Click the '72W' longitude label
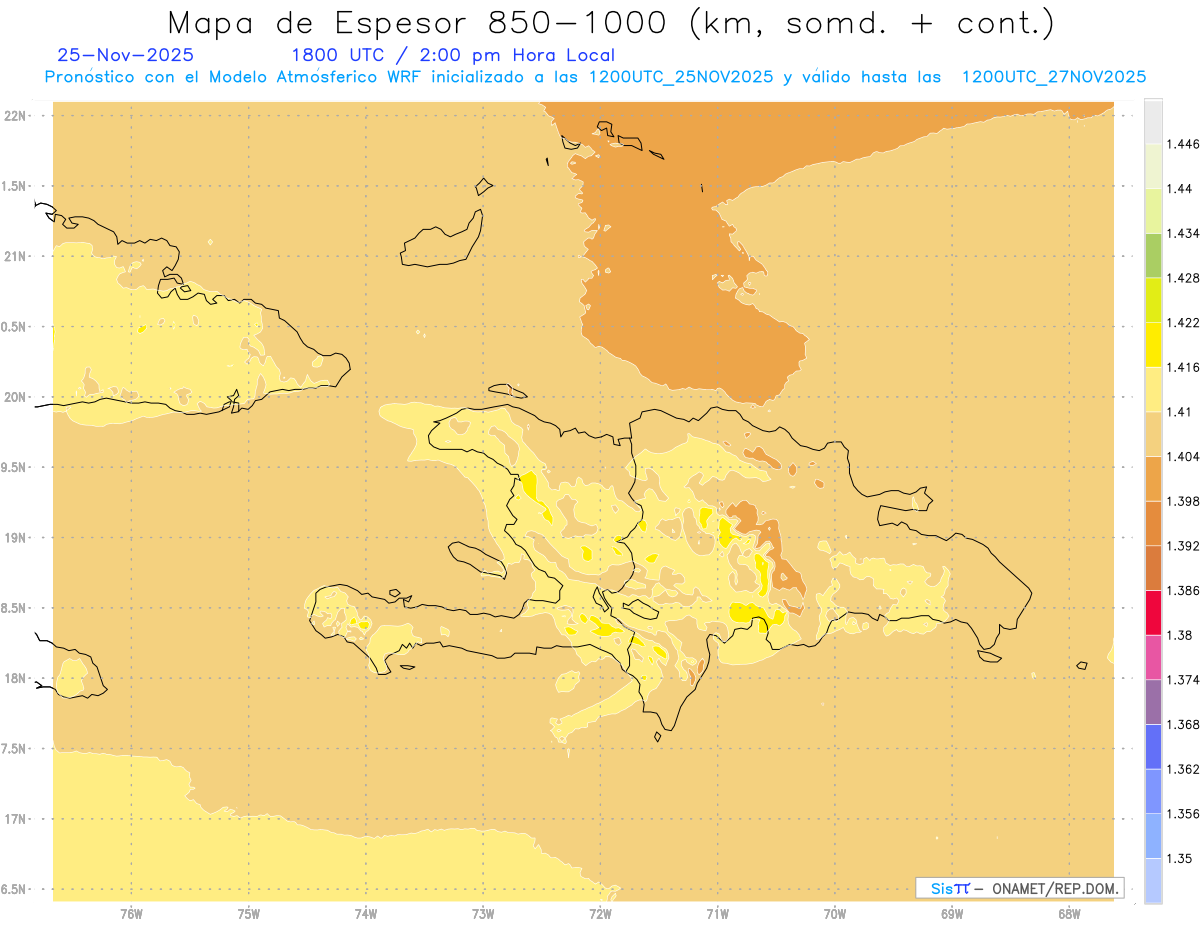 tap(600, 913)
